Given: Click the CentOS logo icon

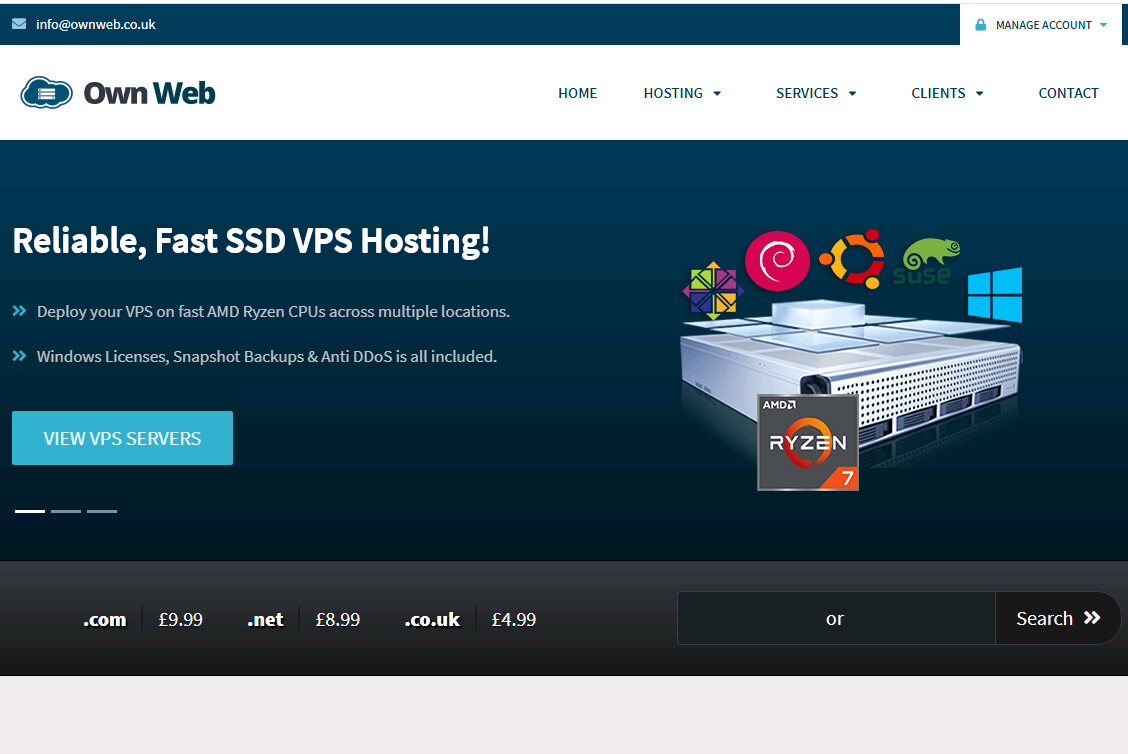Looking at the screenshot, I should [713, 291].
